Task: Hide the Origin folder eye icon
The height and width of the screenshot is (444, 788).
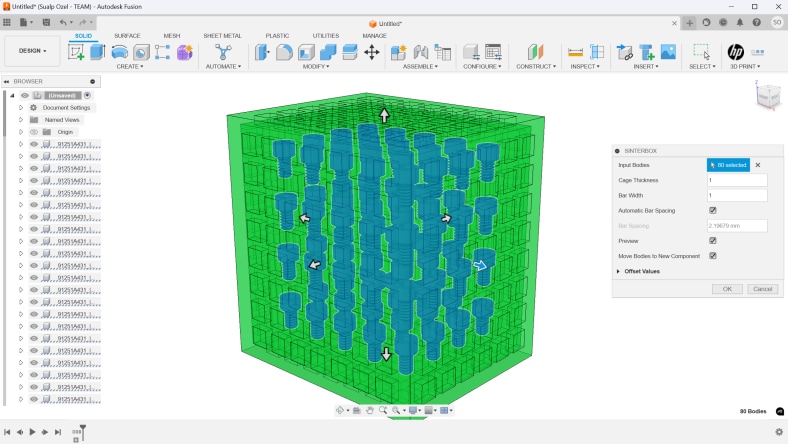Action: (x=34, y=132)
